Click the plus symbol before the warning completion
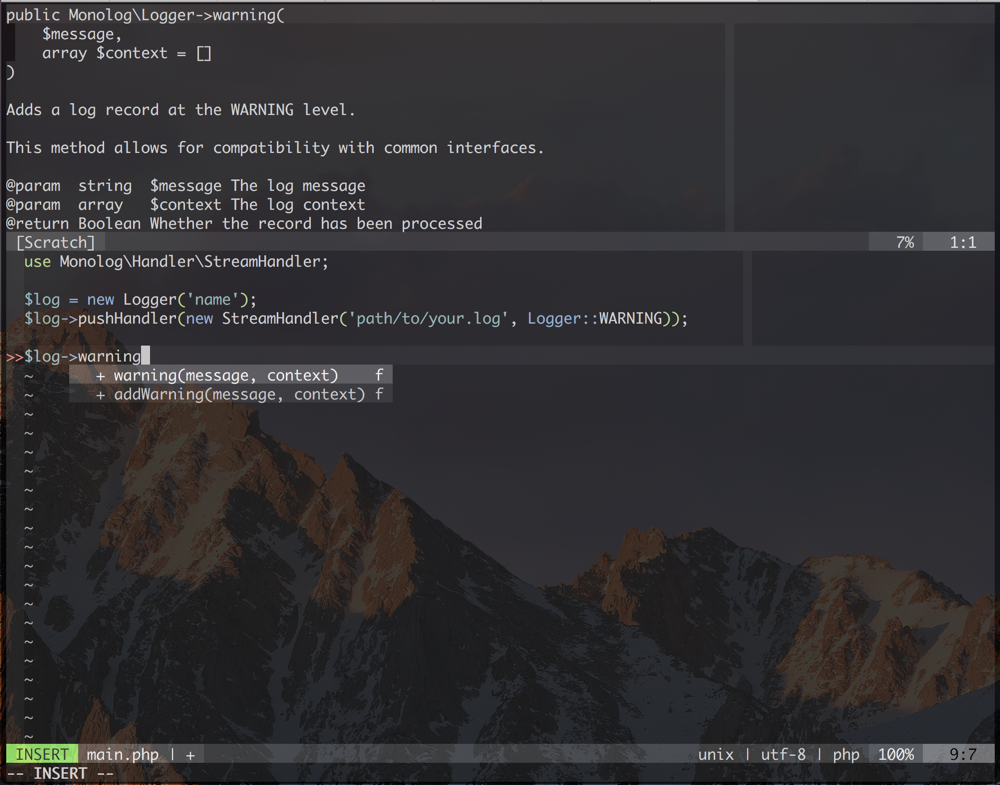1000x785 pixels. 100,376
